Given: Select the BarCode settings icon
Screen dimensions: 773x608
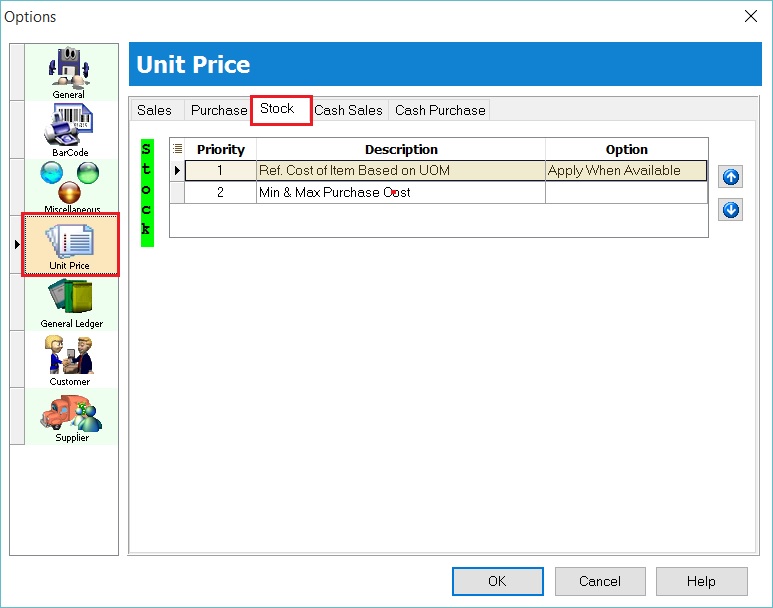Looking at the screenshot, I should tap(69, 129).
